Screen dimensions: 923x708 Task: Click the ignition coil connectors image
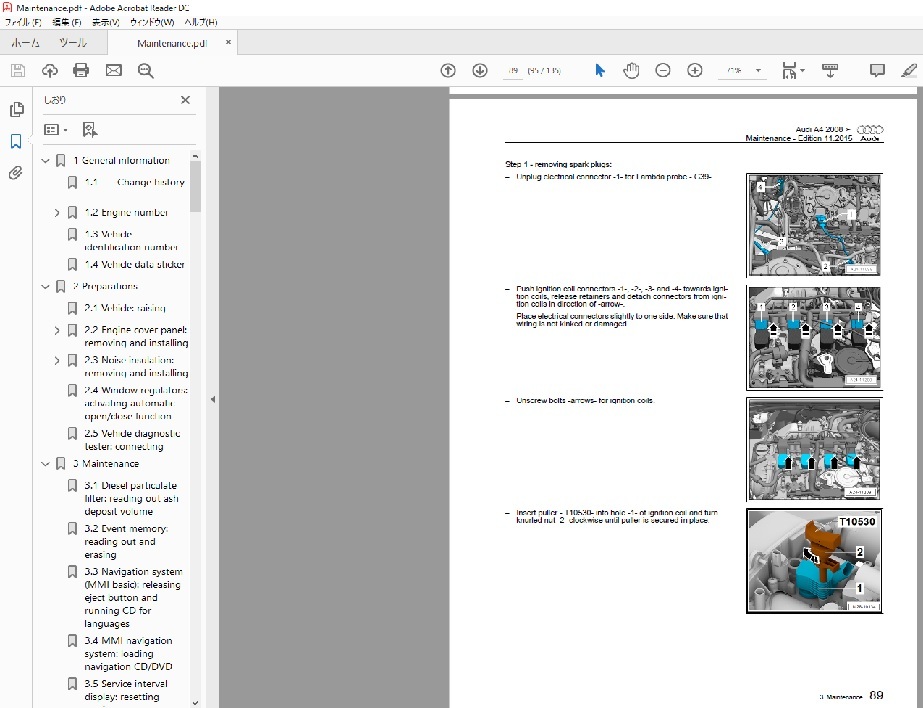814,338
